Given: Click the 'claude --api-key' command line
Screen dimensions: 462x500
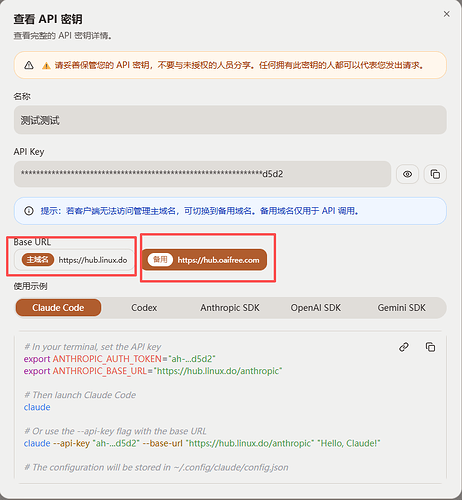Looking at the screenshot, I should tap(202, 443).
